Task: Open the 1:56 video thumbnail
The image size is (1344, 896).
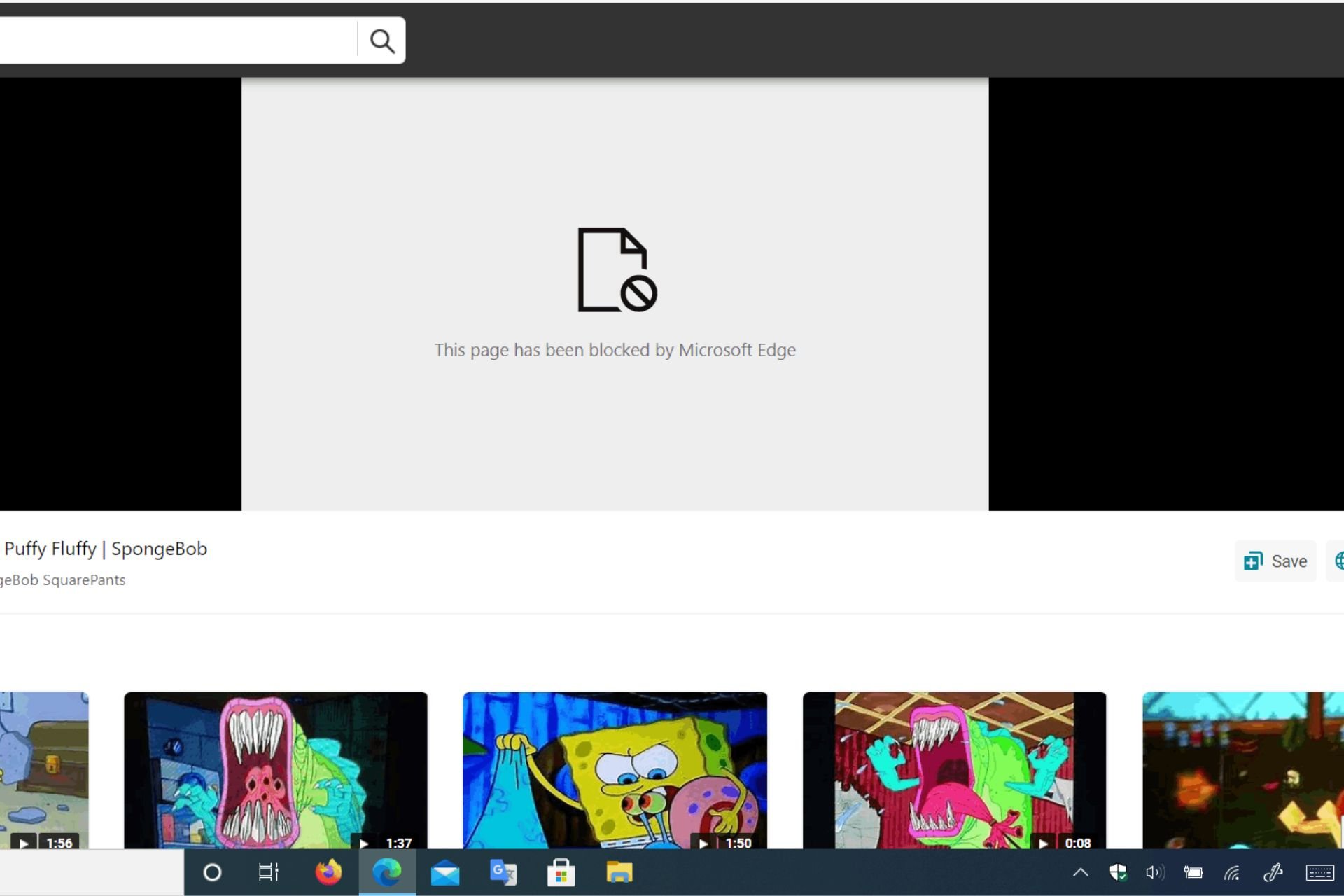Action: [44, 770]
